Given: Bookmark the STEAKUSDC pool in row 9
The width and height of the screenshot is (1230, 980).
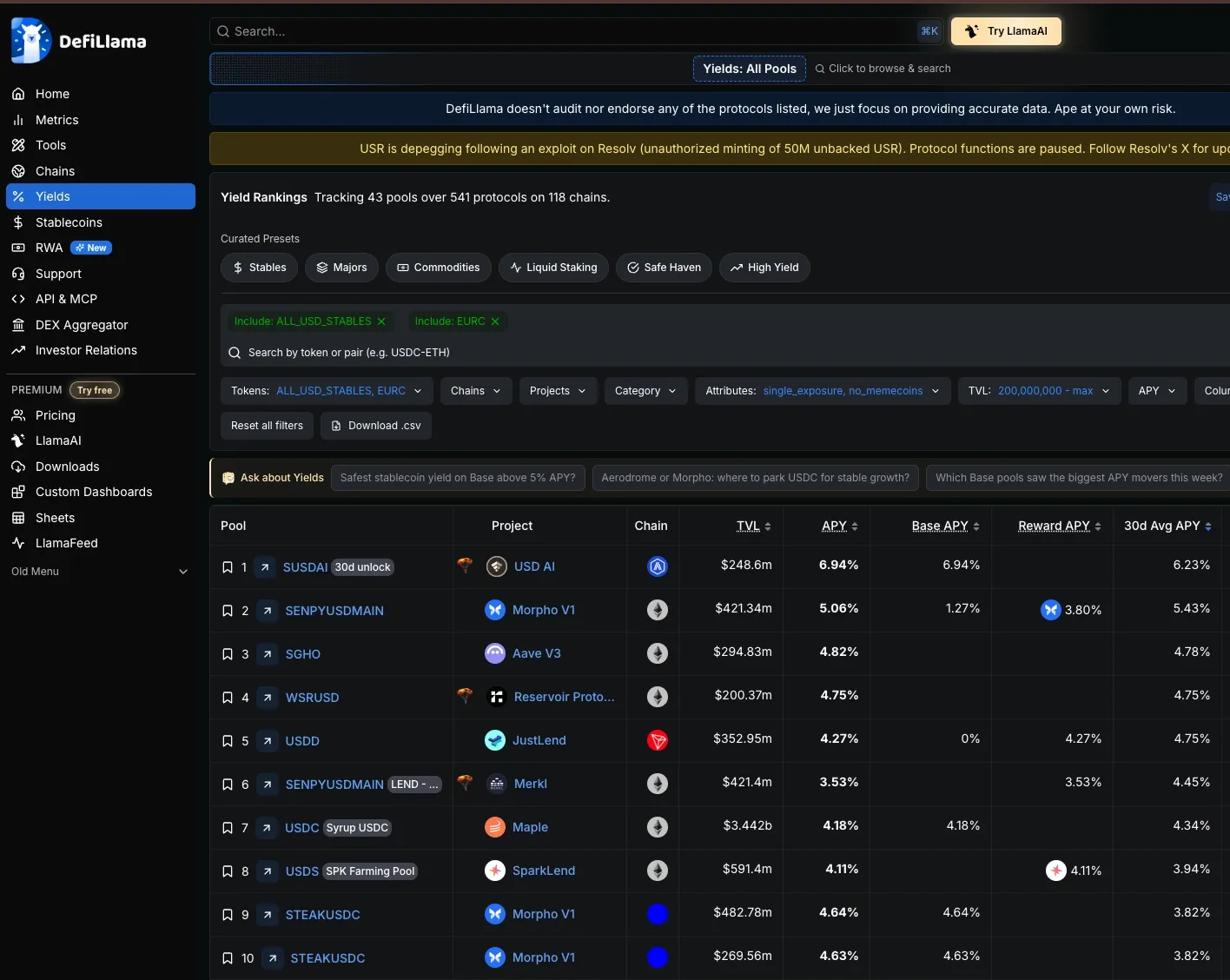Looking at the screenshot, I should 228,915.
